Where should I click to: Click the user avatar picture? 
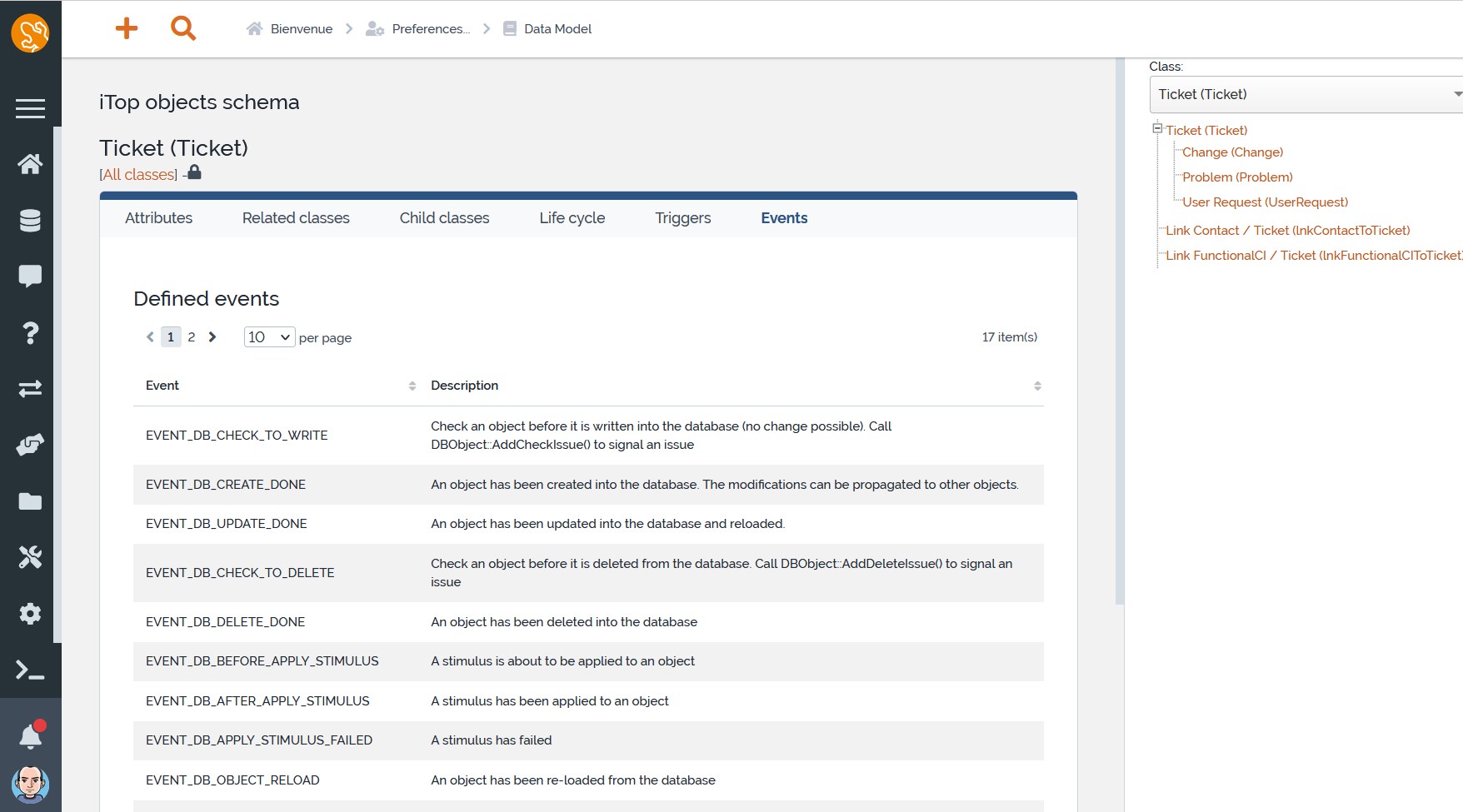click(30, 785)
